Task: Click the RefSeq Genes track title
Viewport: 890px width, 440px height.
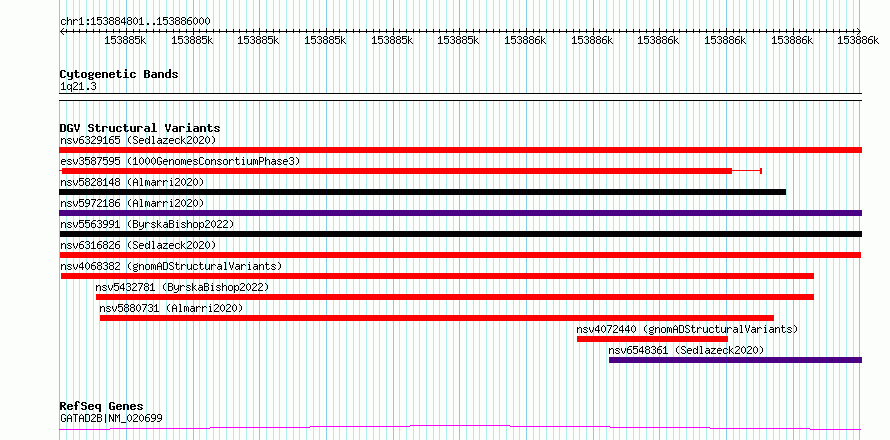Action: point(102,407)
